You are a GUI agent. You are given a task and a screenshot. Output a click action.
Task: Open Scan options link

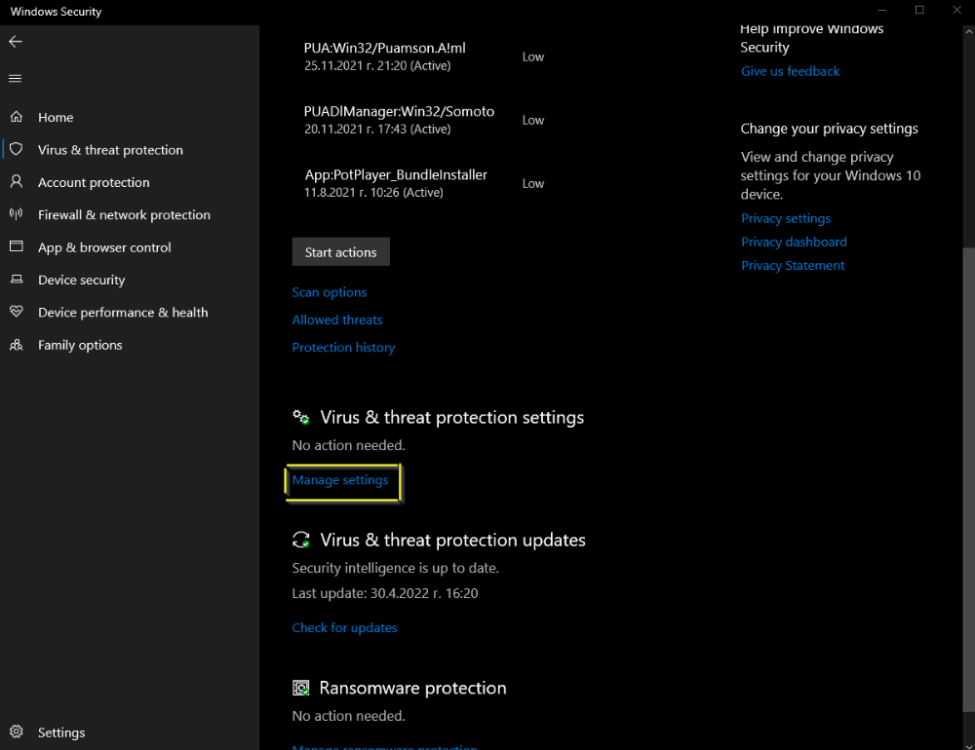(x=329, y=292)
